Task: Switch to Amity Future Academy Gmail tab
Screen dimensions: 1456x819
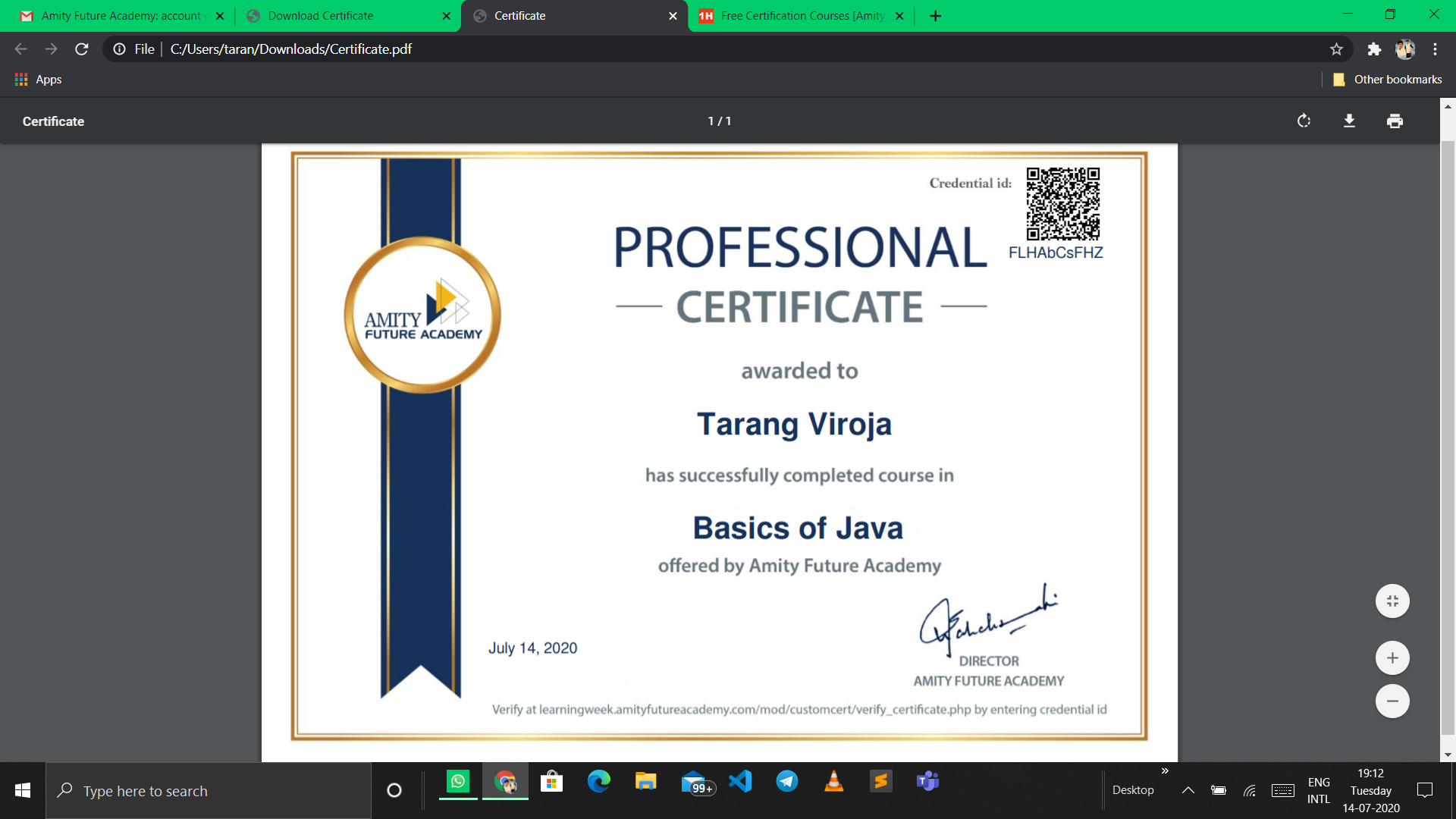Action: [x=121, y=16]
